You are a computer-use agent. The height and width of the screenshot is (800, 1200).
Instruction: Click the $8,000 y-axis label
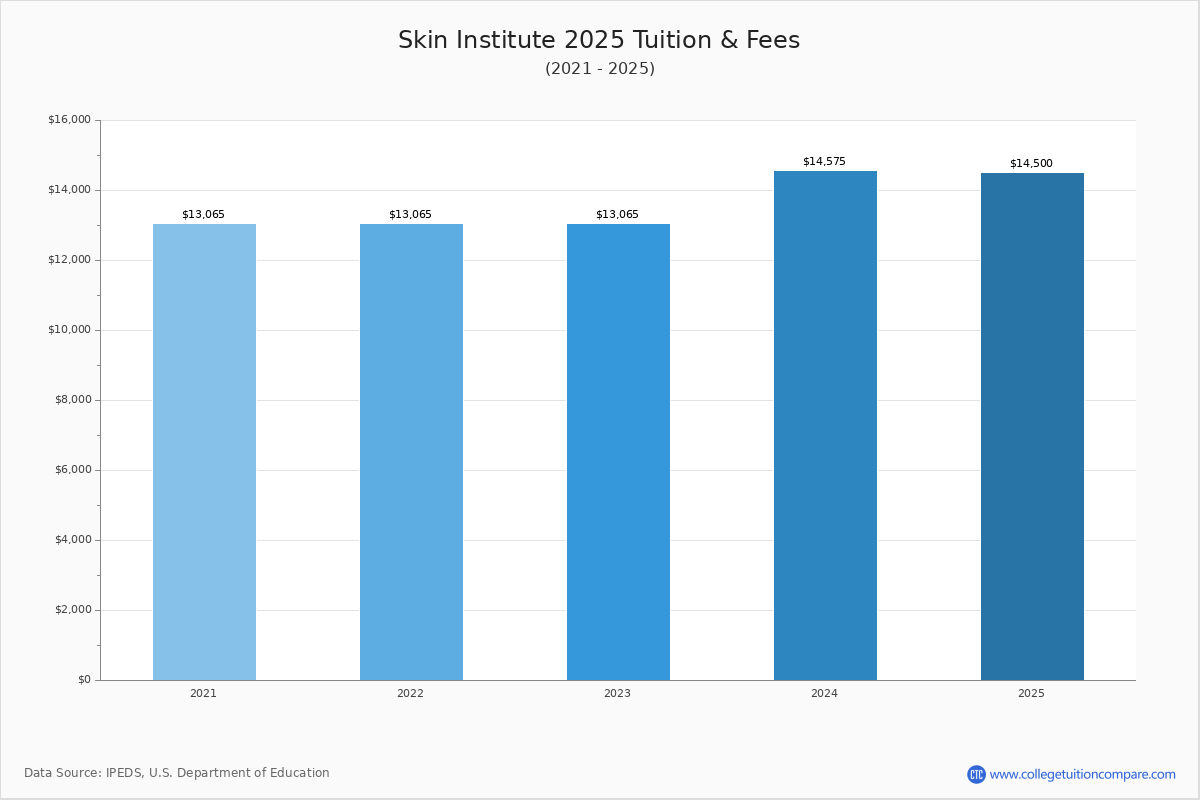72,400
